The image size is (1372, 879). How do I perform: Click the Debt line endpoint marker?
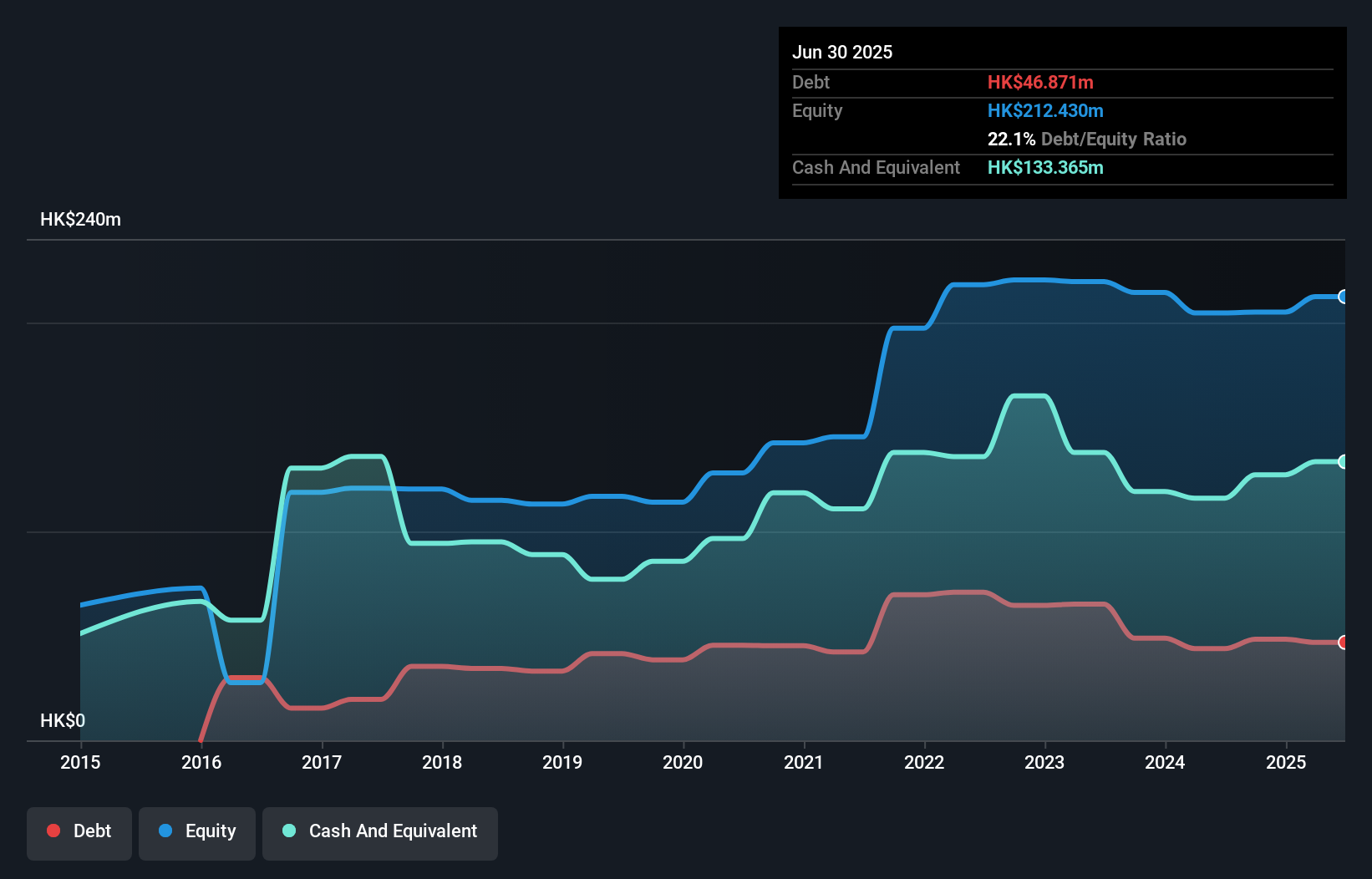1342,643
